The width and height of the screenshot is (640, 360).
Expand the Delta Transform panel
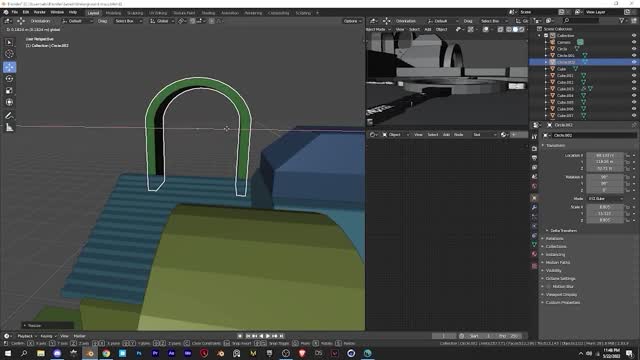pos(563,231)
